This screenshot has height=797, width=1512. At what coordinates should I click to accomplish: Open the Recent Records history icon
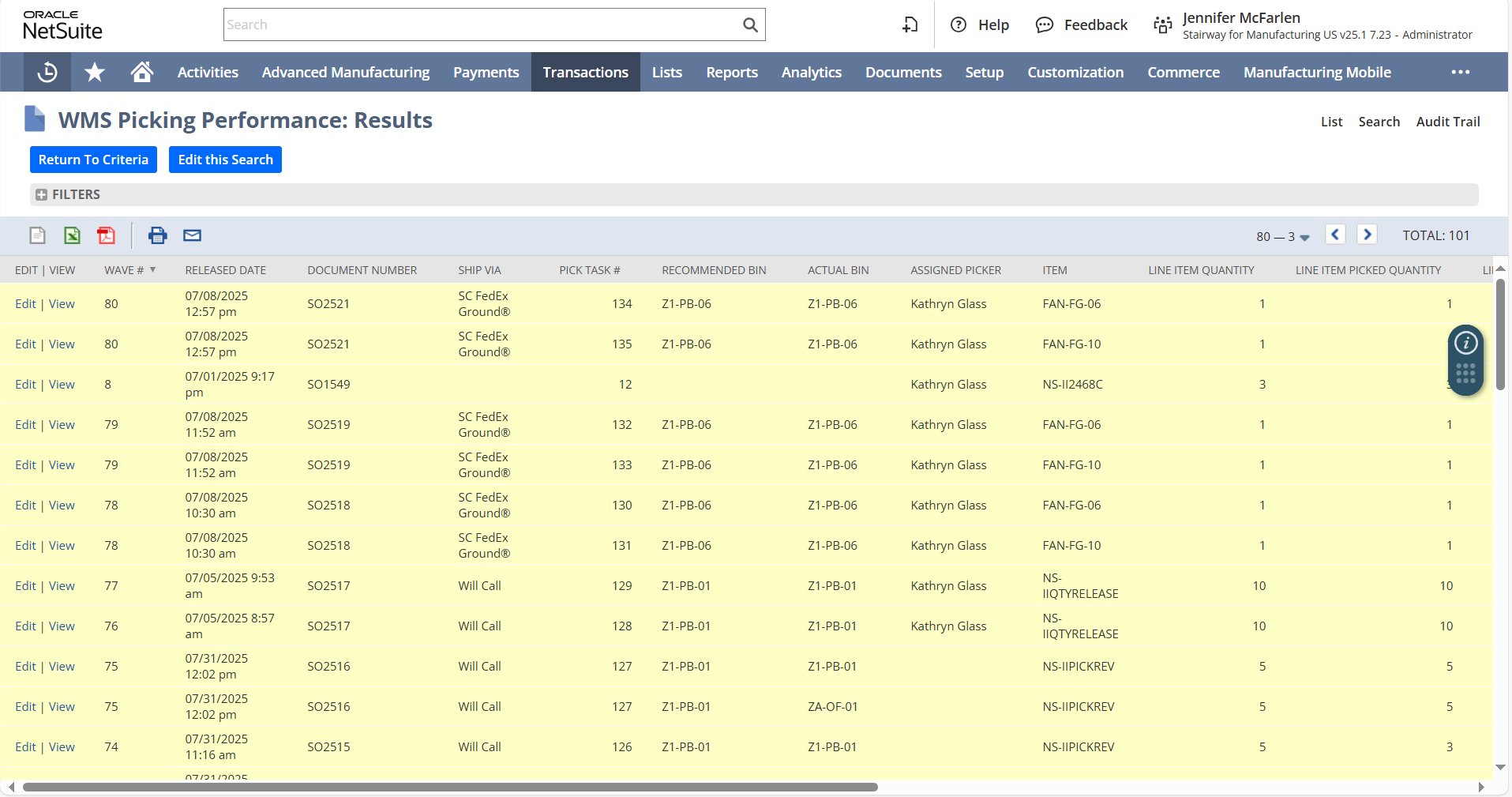click(47, 73)
